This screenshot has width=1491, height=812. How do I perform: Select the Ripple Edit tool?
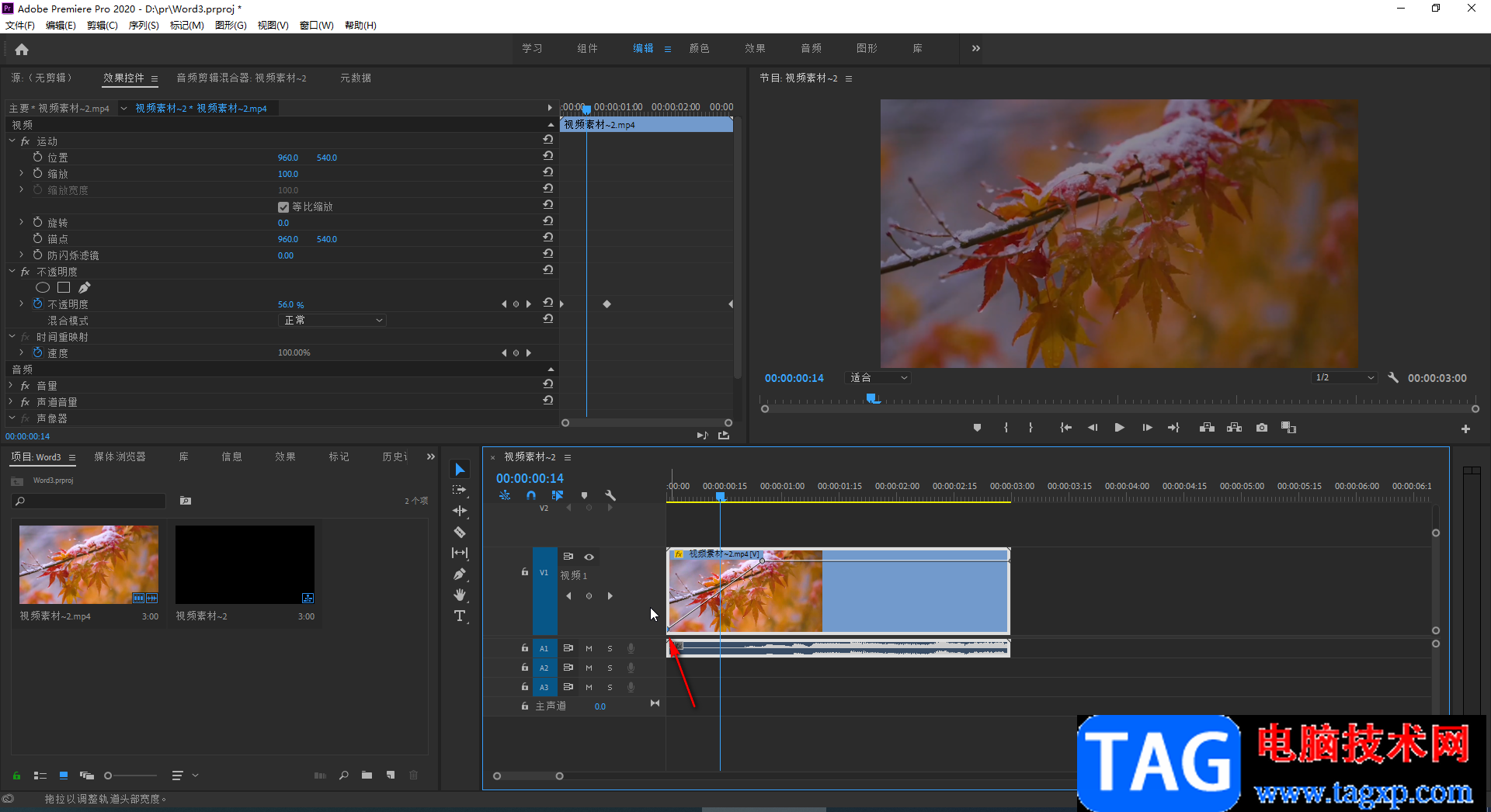click(x=460, y=511)
